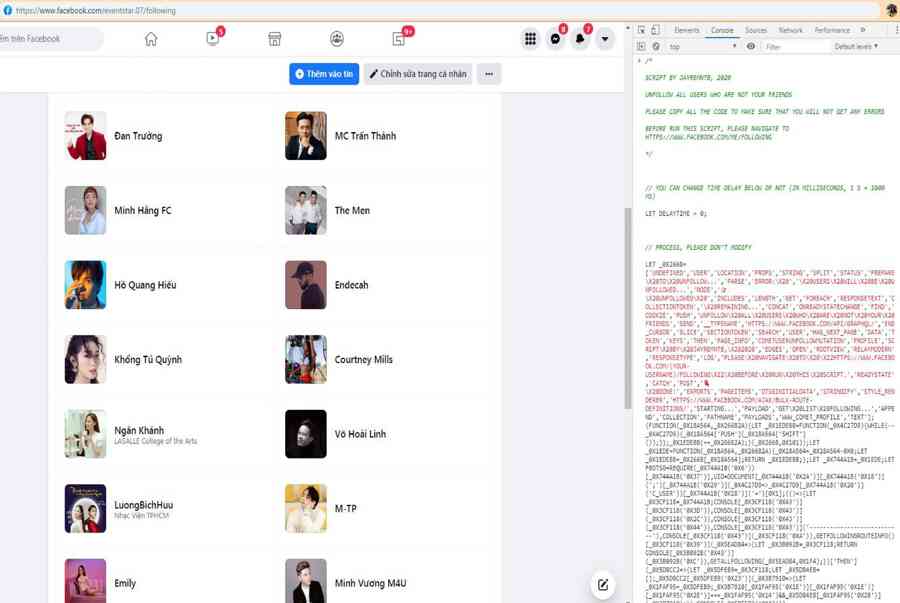Clear the console with the ban icon
This screenshot has width=900, height=603.
point(656,46)
